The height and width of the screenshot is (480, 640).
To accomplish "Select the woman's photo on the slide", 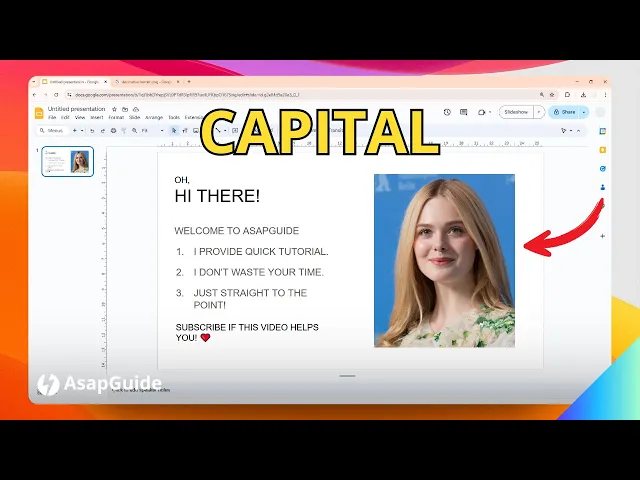I will coord(444,260).
